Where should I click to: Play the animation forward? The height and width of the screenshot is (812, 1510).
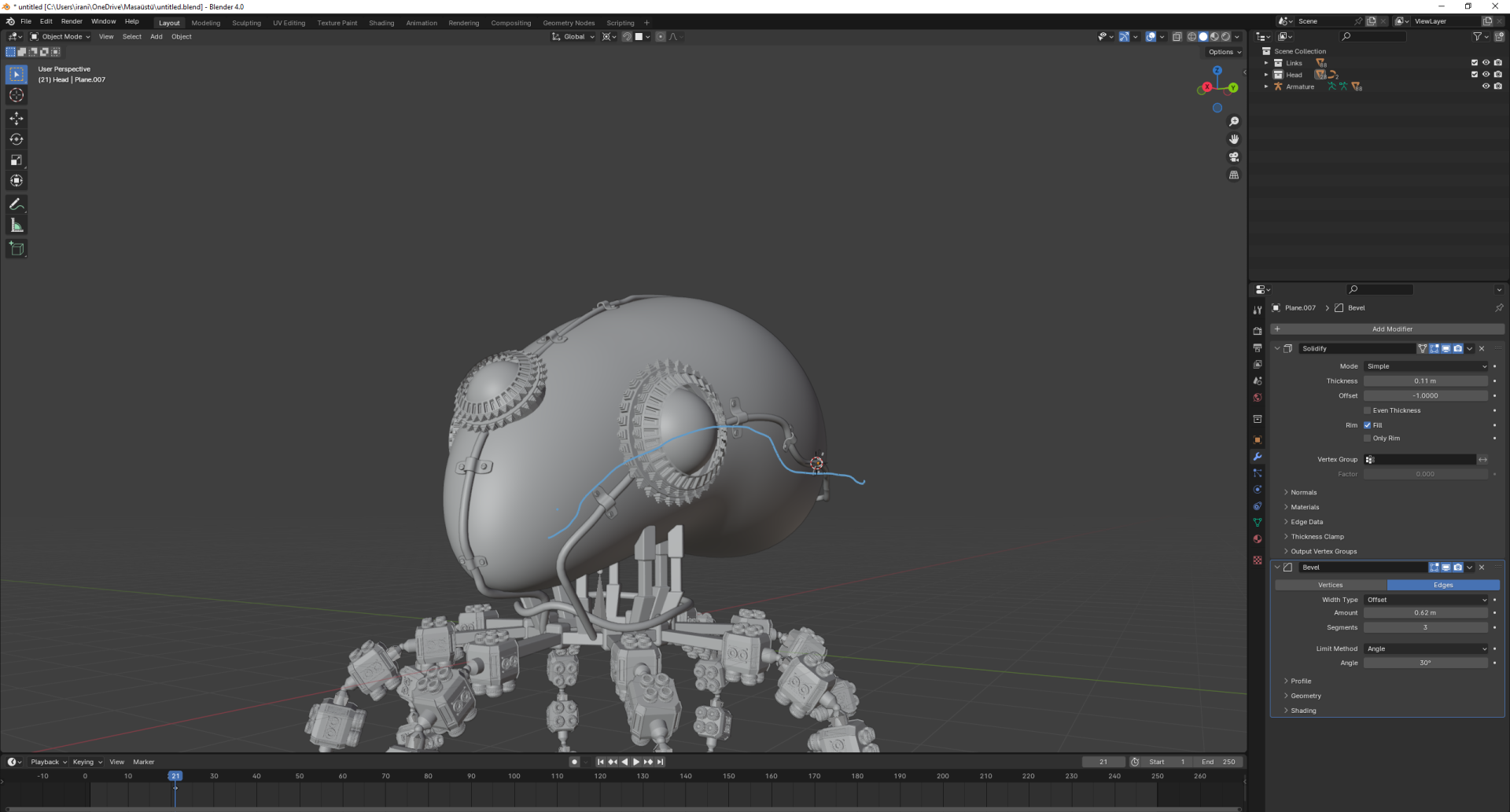[x=636, y=762]
